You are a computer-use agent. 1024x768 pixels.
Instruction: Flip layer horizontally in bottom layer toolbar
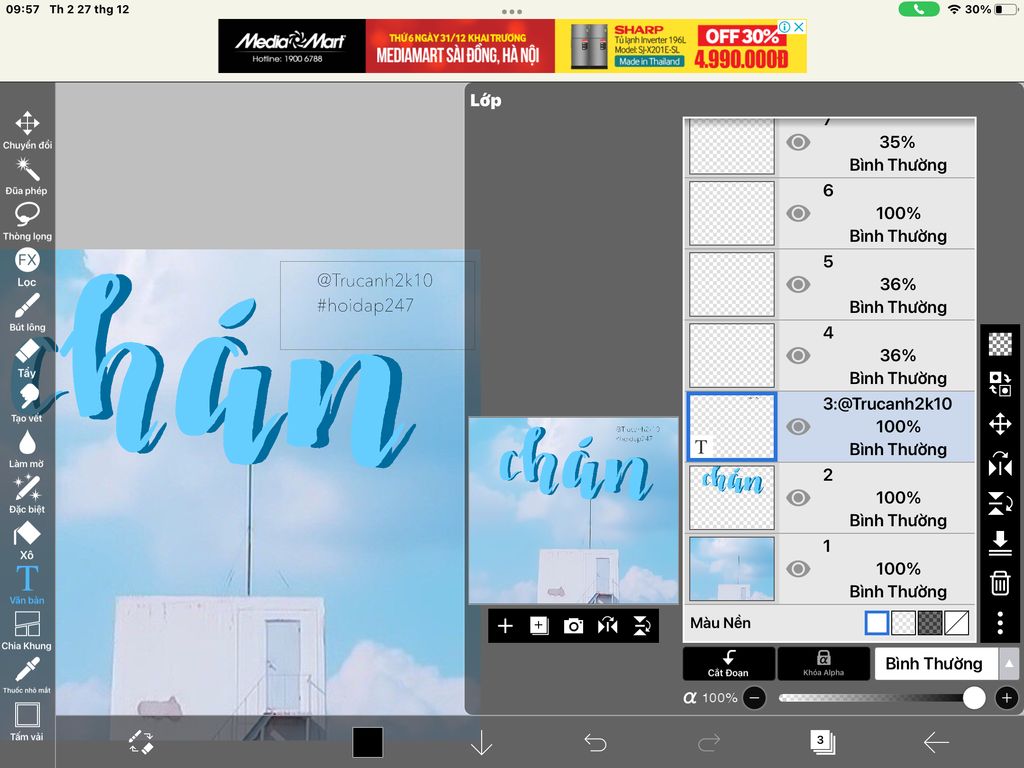[607, 626]
